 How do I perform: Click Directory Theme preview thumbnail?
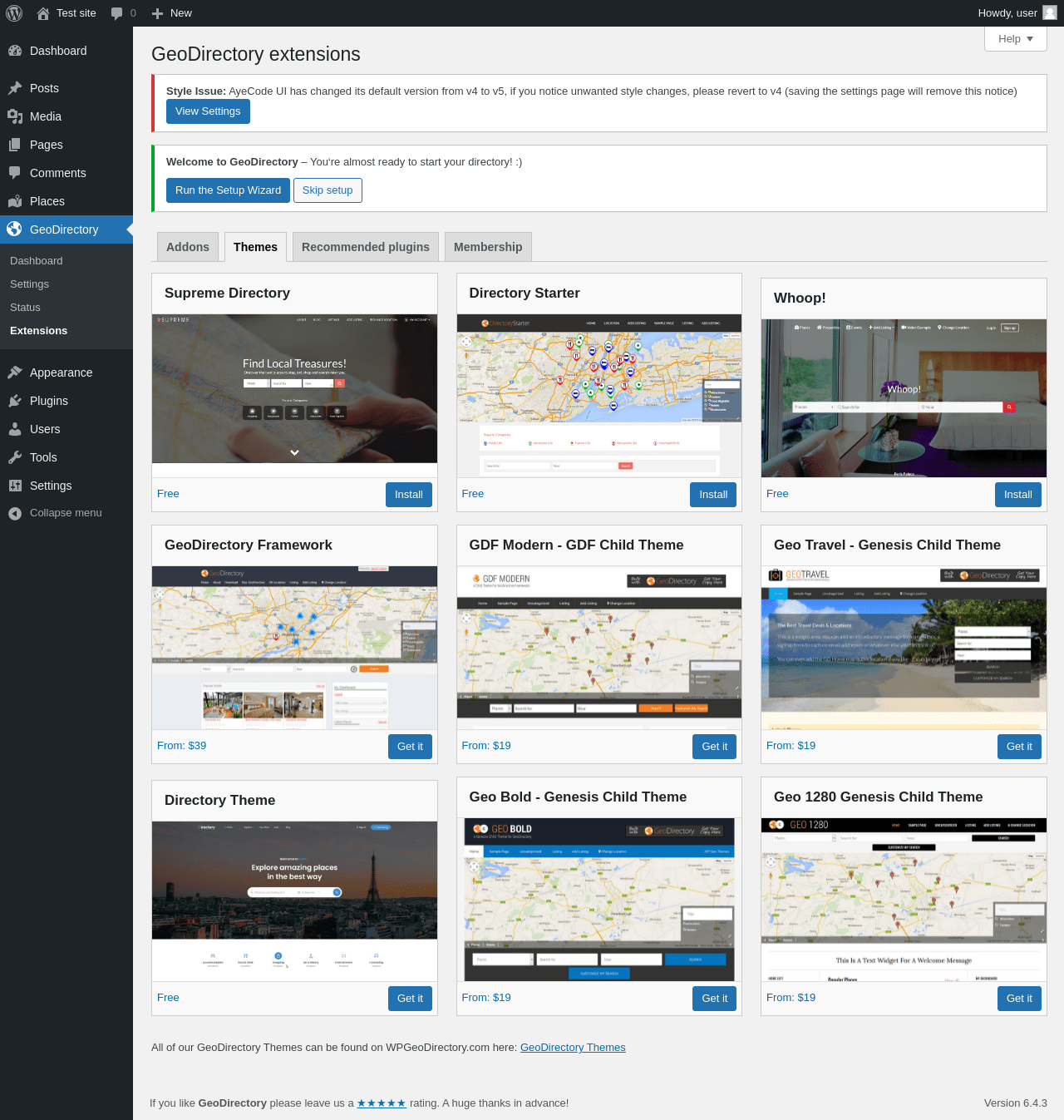[294, 901]
